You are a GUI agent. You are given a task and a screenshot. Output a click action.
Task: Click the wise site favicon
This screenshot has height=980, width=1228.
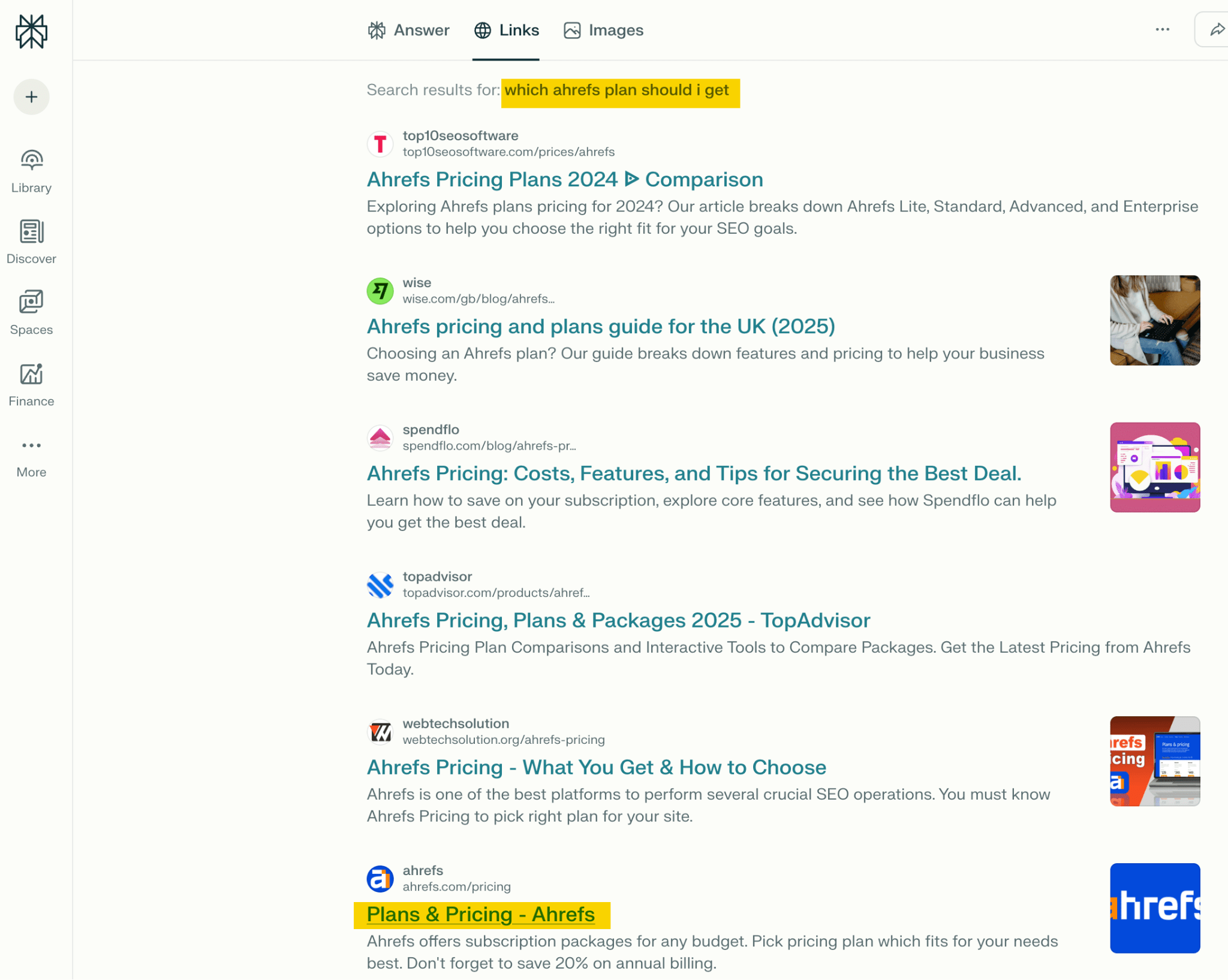click(380, 291)
